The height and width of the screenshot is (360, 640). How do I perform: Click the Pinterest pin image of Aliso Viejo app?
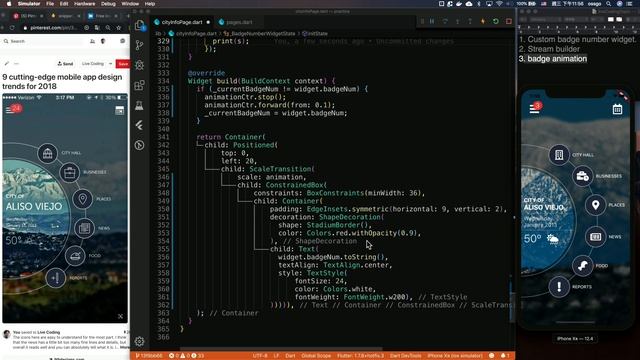[65, 208]
